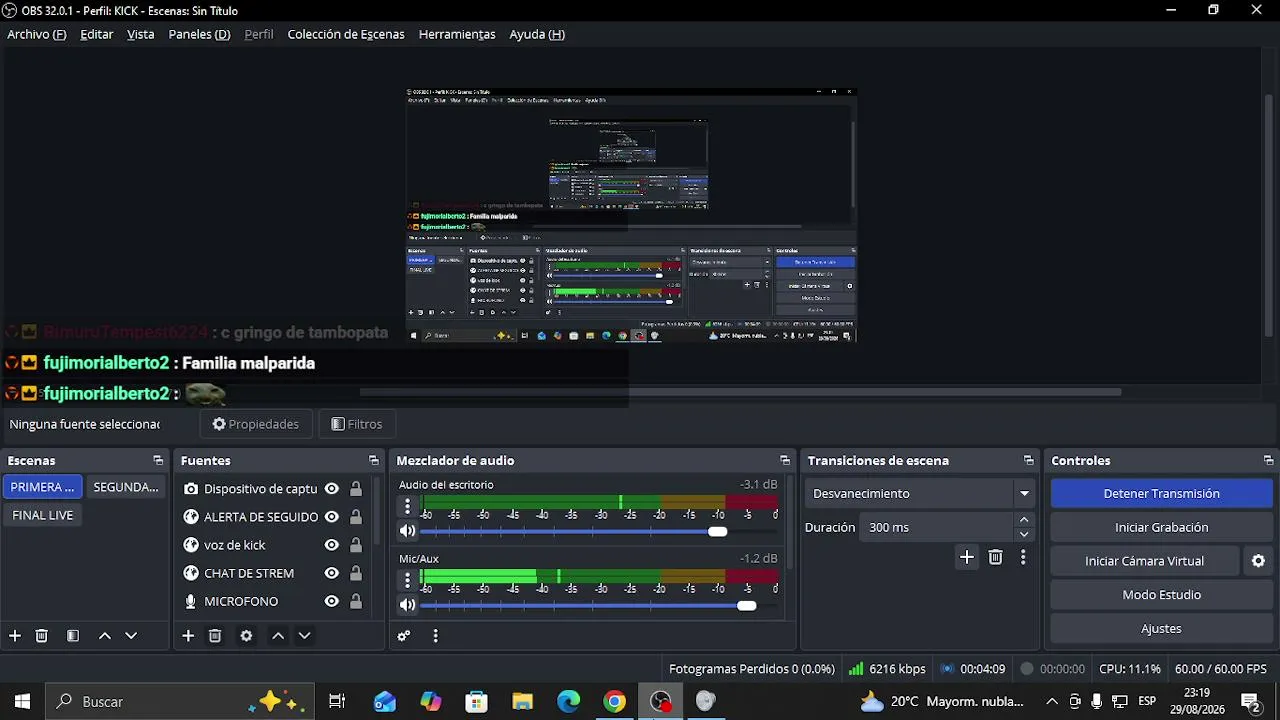The height and width of the screenshot is (720, 1280).
Task: Lock the CHAT DE STREM source
Action: 356,573
